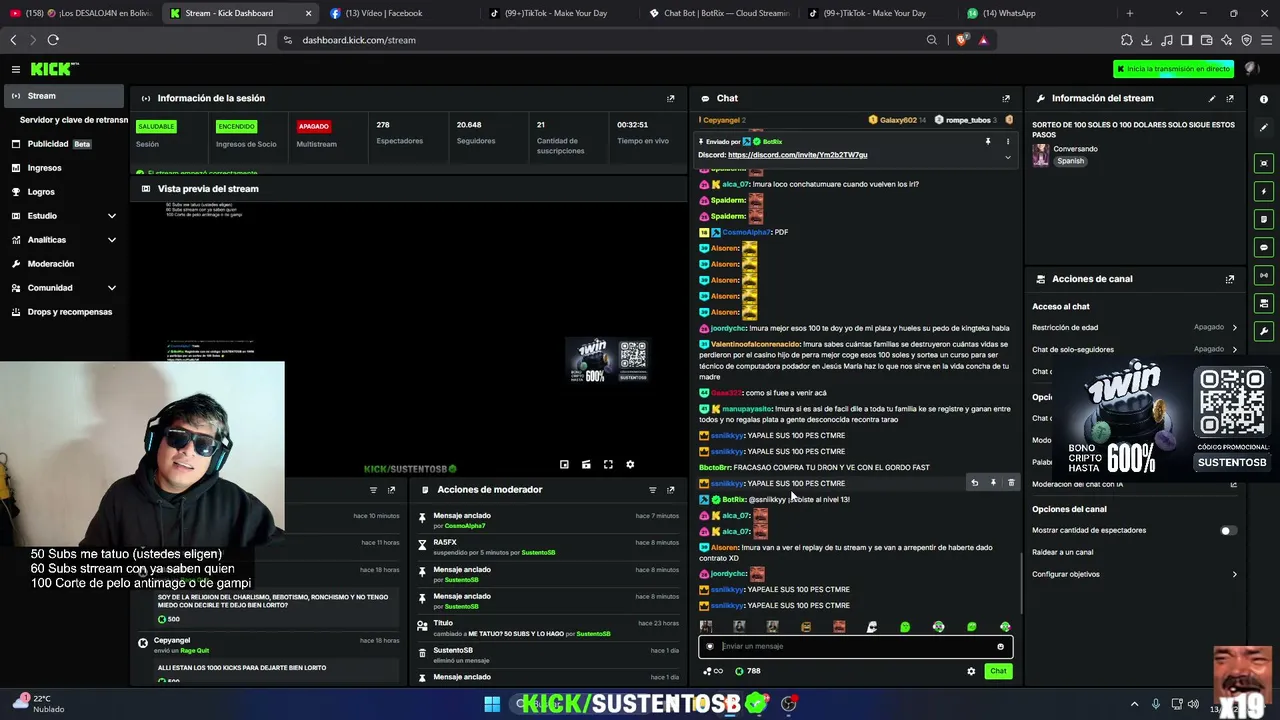
Task: Collapse the pinned BotRix message
Action: (1007, 156)
